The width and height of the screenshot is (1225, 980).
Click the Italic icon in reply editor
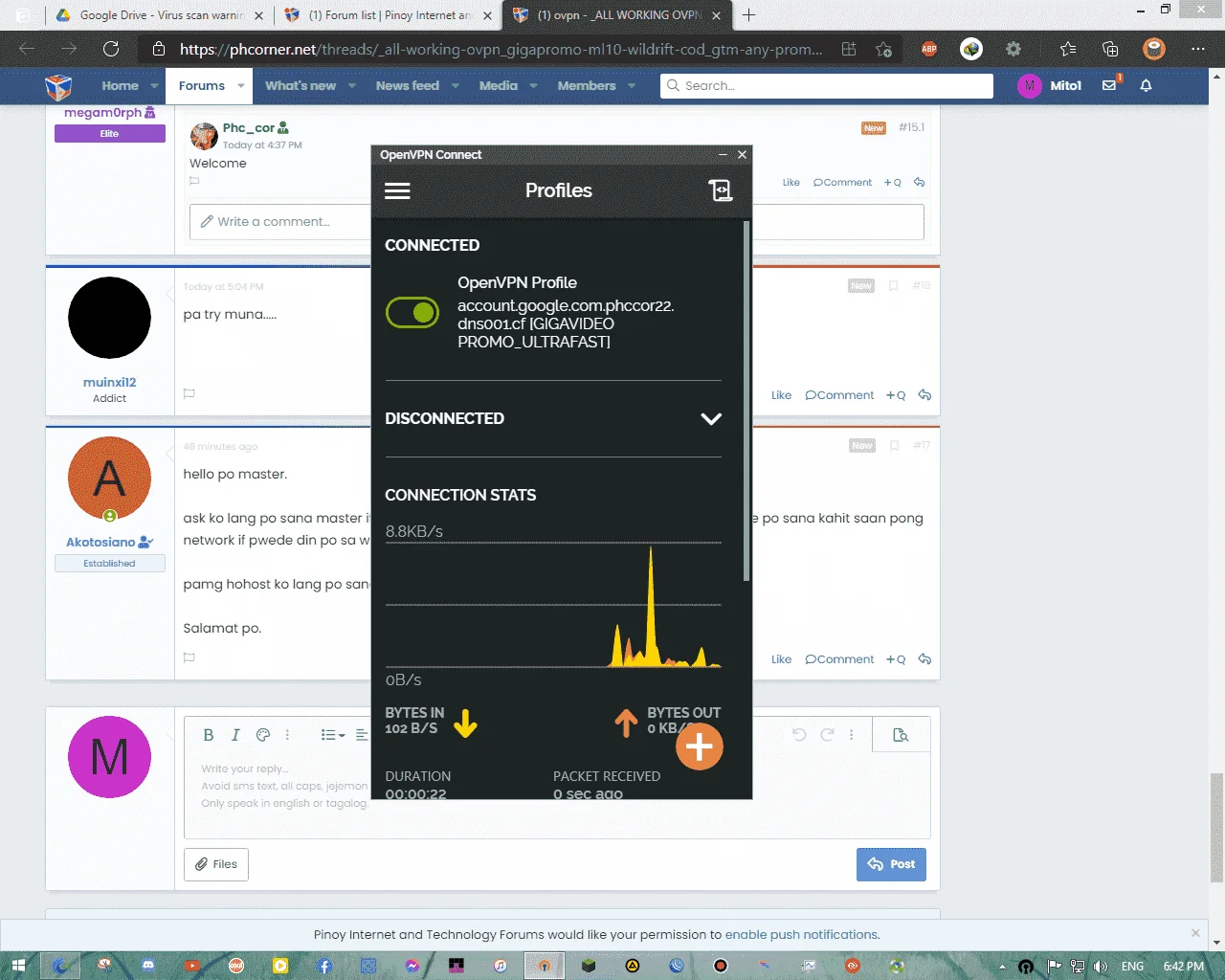[x=235, y=735]
